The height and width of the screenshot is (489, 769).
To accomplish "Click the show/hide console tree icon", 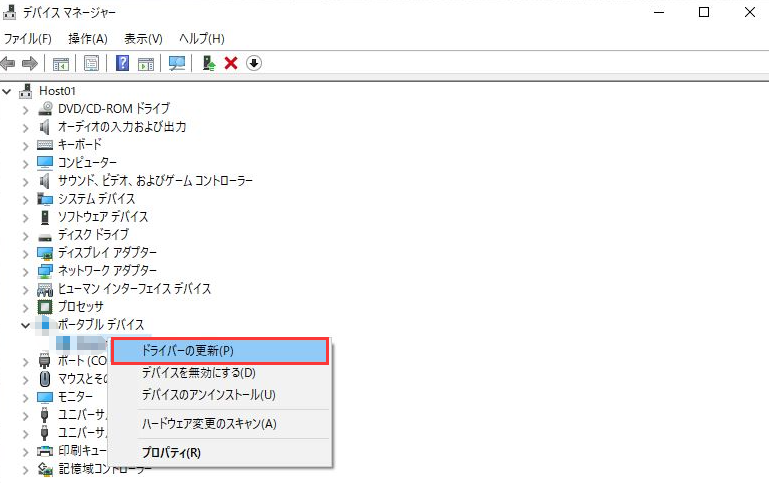I will [x=61, y=64].
